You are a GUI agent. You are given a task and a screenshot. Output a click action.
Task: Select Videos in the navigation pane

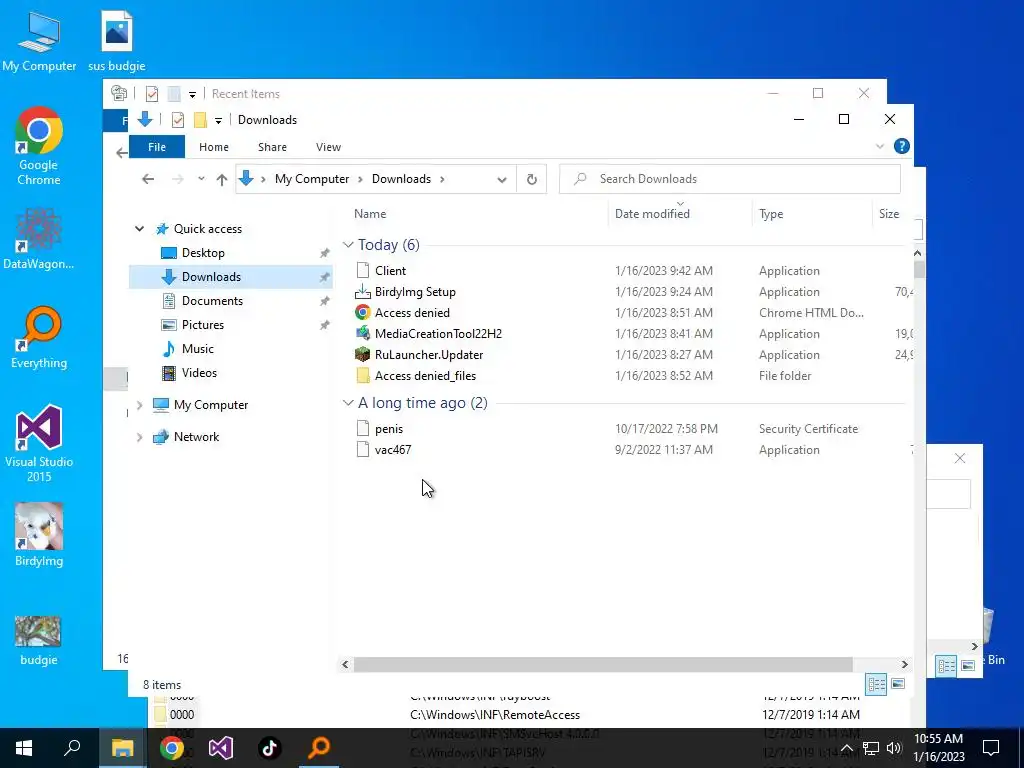[199, 373]
